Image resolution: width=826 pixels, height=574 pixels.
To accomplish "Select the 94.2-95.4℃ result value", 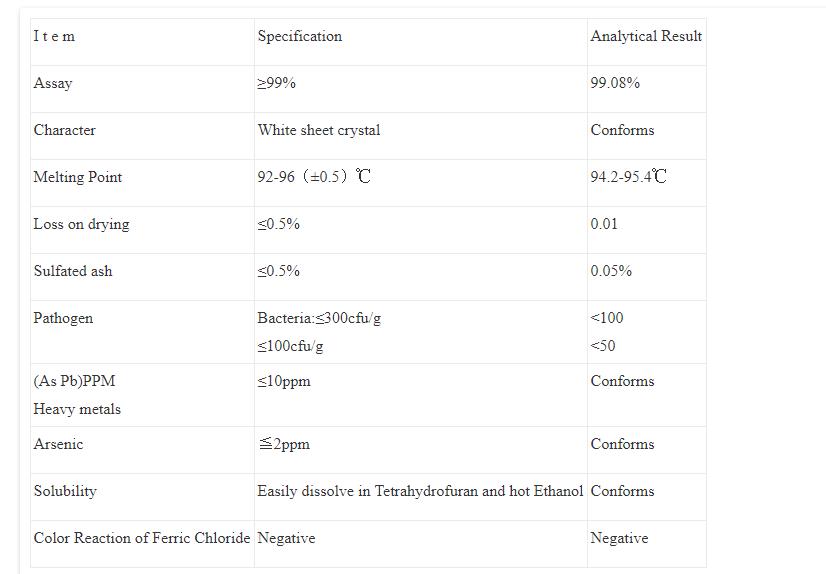I will (628, 178).
